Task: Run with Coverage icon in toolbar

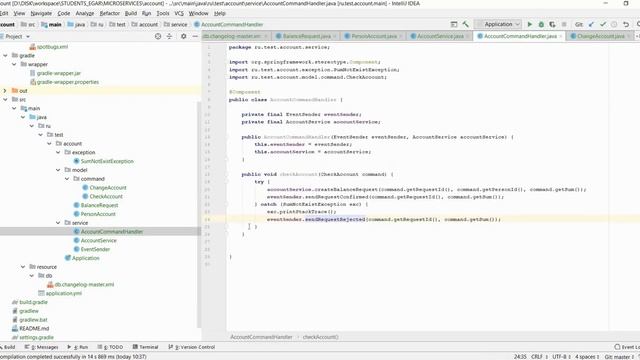Action: coord(552,24)
